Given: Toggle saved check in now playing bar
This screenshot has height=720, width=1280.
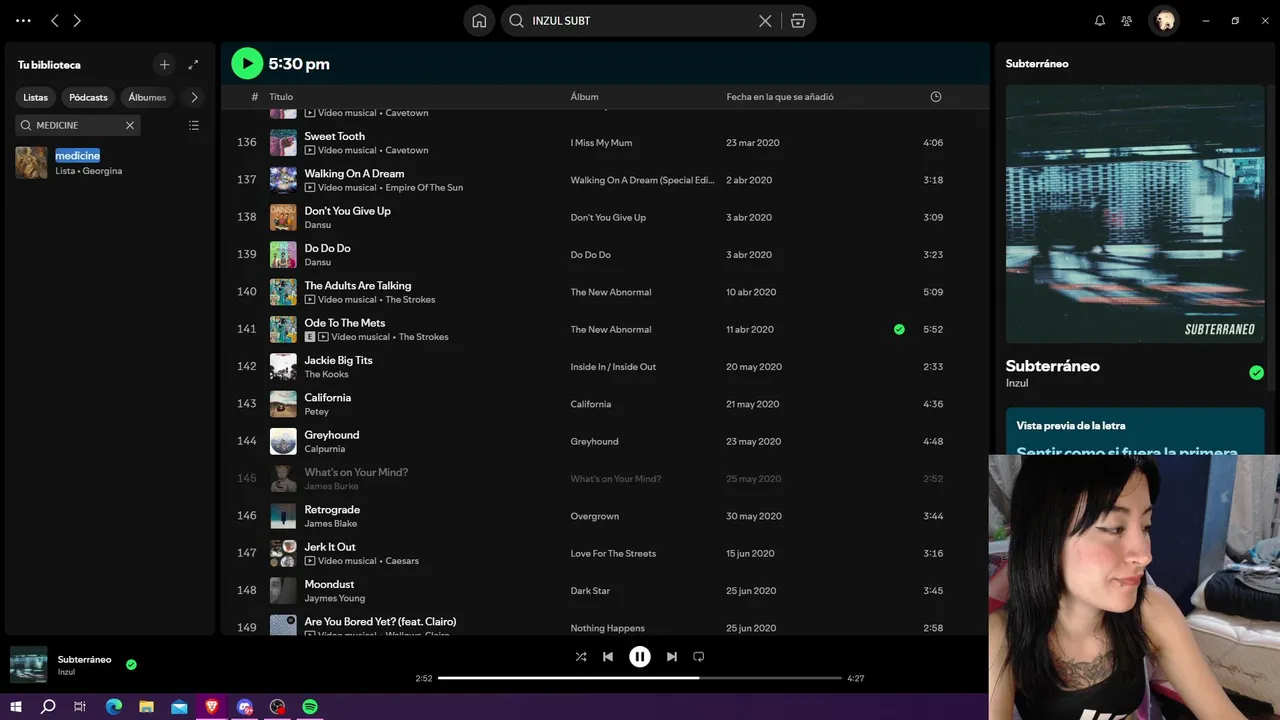Looking at the screenshot, I should click(131, 664).
